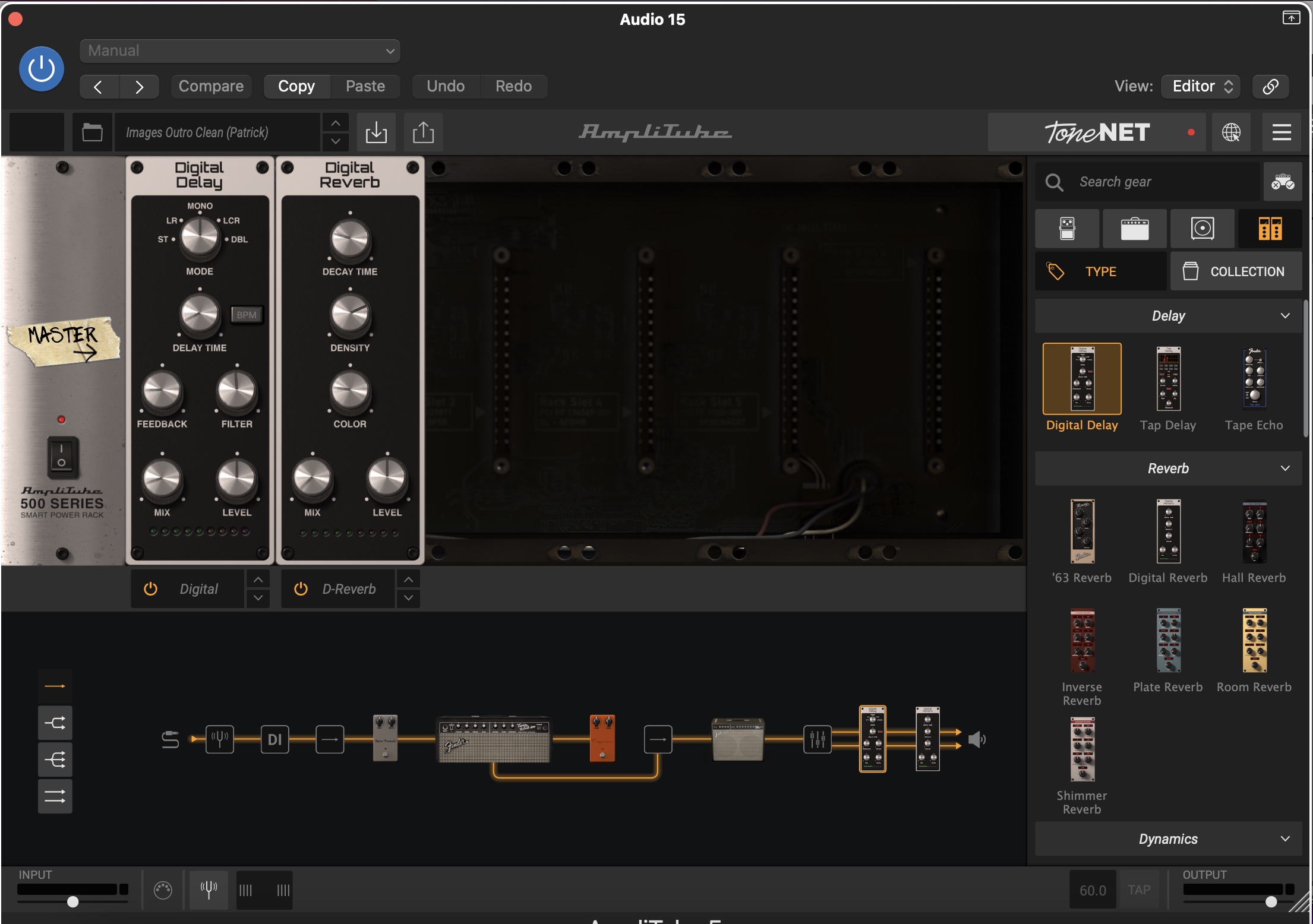This screenshot has width=1313, height=924.
Task: Toggle the plugin power bypass button
Action: pyautogui.click(x=42, y=69)
